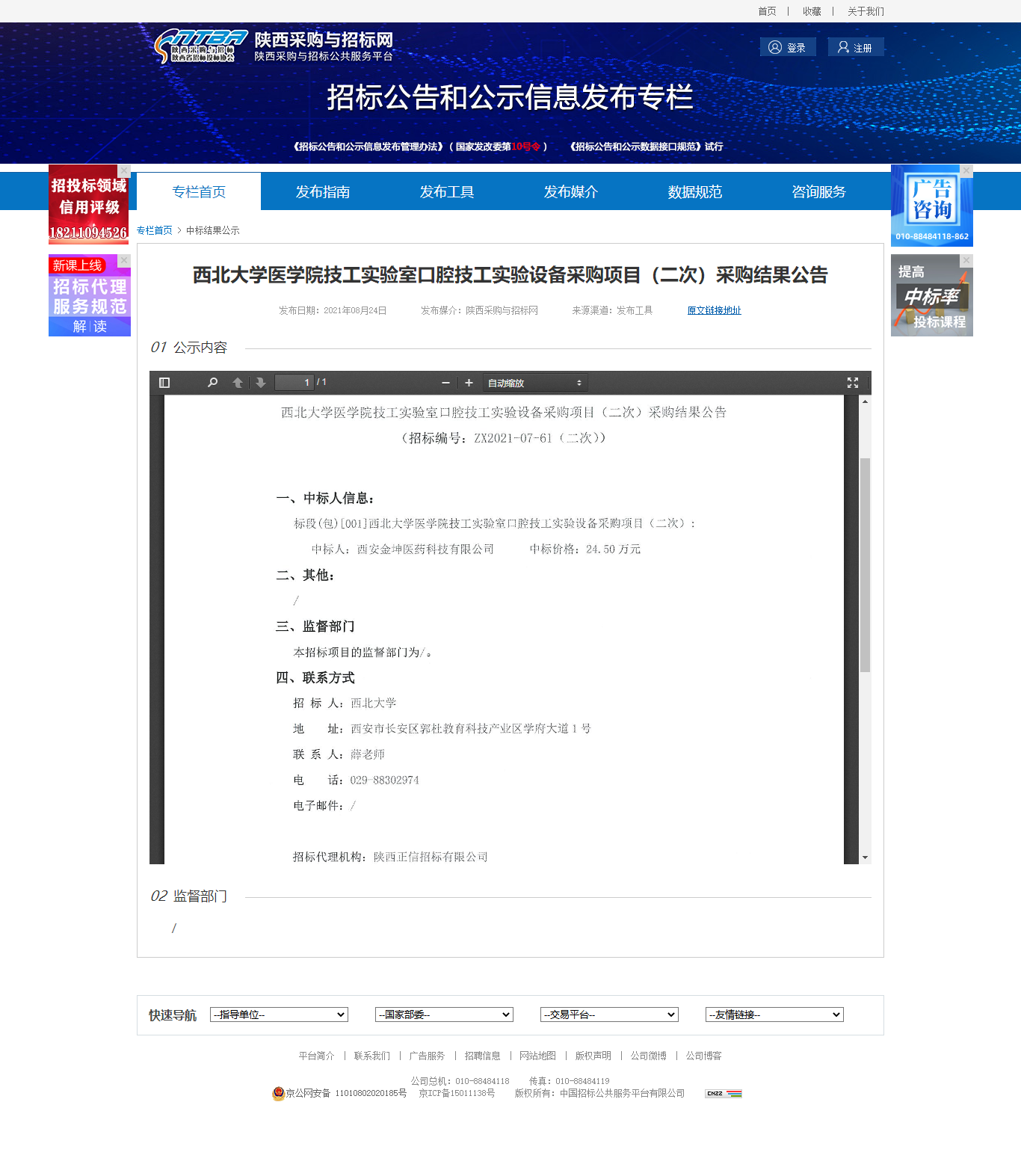
Task: Open the PDF find search icon
Action: pyautogui.click(x=212, y=383)
